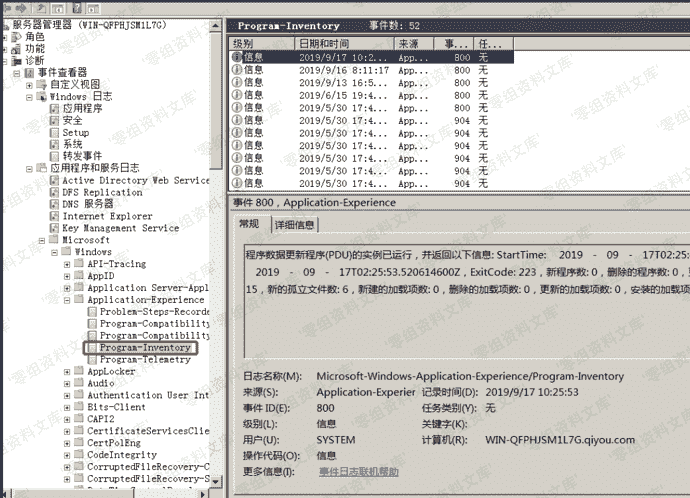Click the Problem-Steps-Recorder log icon
The image size is (690, 498).
92,312
